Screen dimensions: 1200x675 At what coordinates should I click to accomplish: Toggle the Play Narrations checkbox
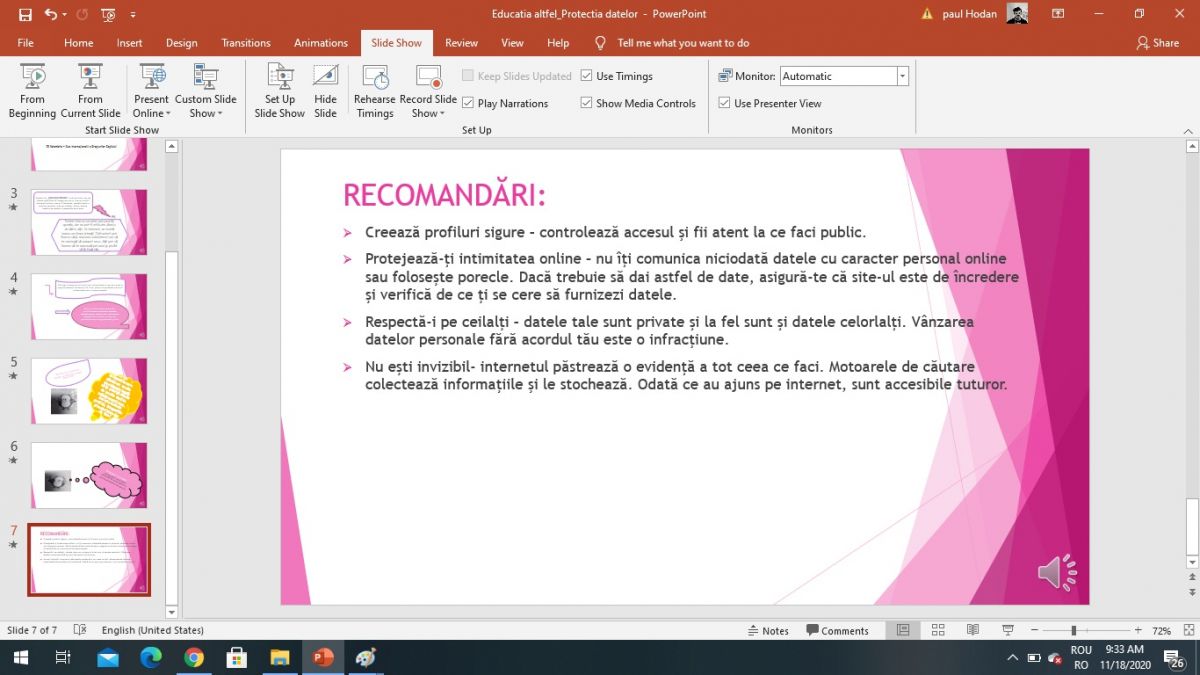pyautogui.click(x=468, y=103)
